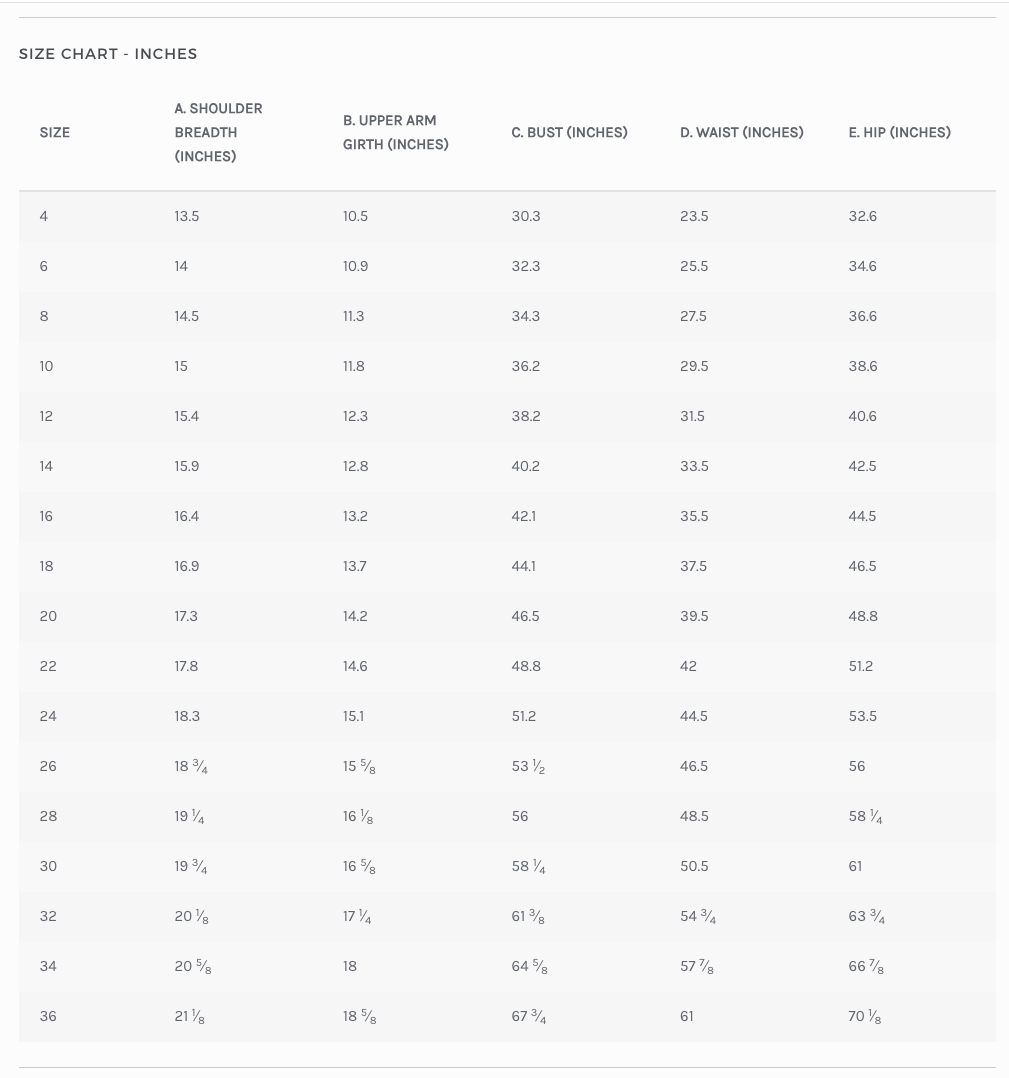Click shoulder breadth 18 ¾ for size 26
The image size is (1009, 1078).
tap(191, 767)
